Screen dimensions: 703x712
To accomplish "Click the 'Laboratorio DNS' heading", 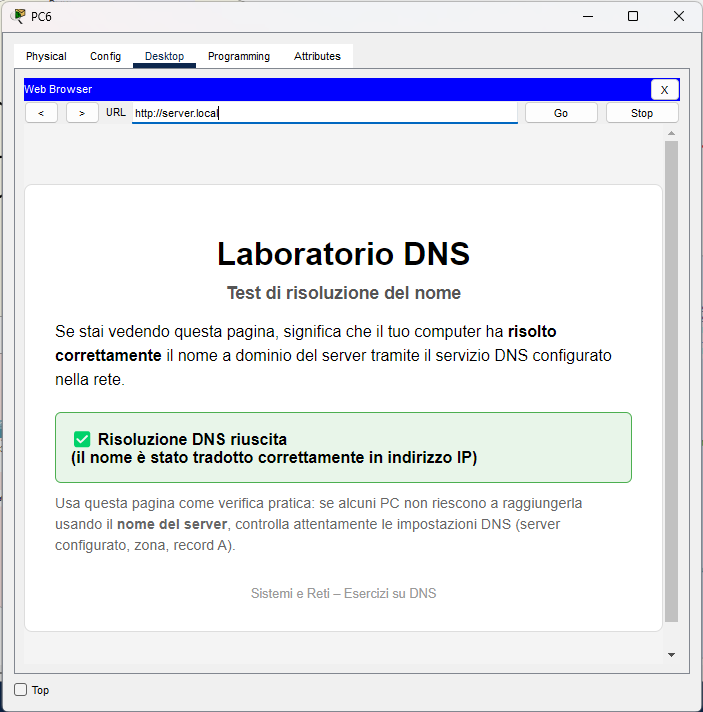I will click(343, 254).
